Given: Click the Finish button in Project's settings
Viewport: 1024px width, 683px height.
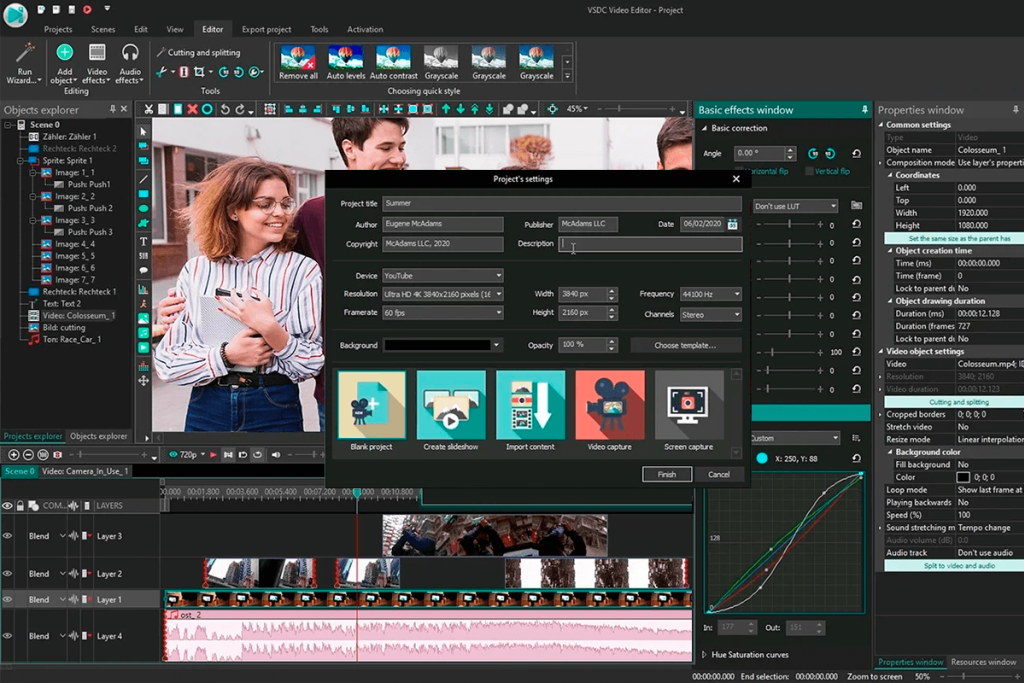Looking at the screenshot, I should [x=667, y=474].
